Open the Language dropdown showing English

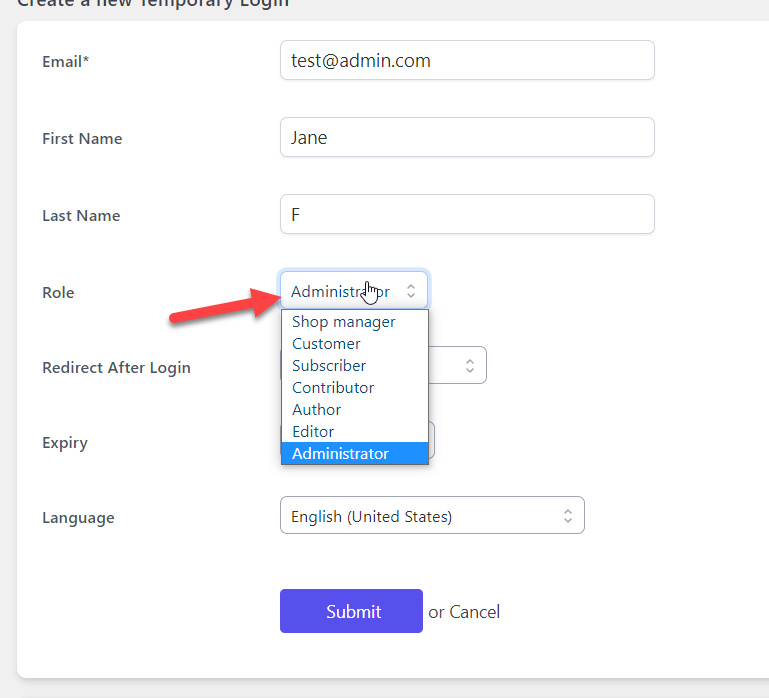click(x=432, y=516)
